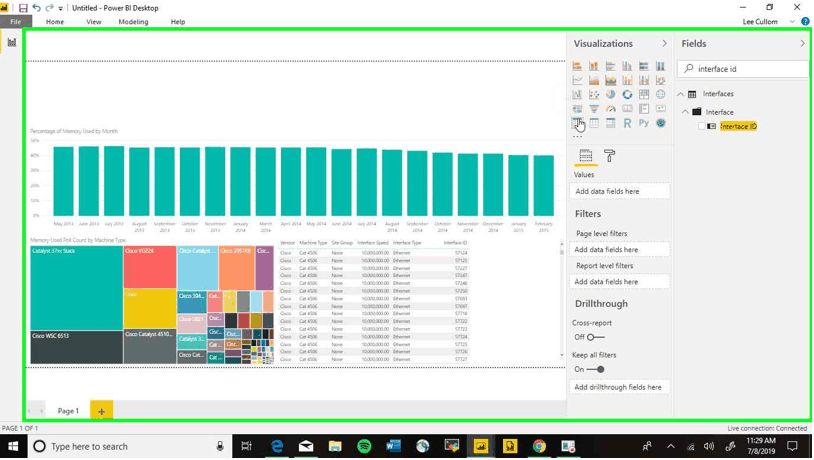Select the Ribbon chart visual
The height and width of the screenshot is (460, 814).
pyautogui.click(x=660, y=80)
